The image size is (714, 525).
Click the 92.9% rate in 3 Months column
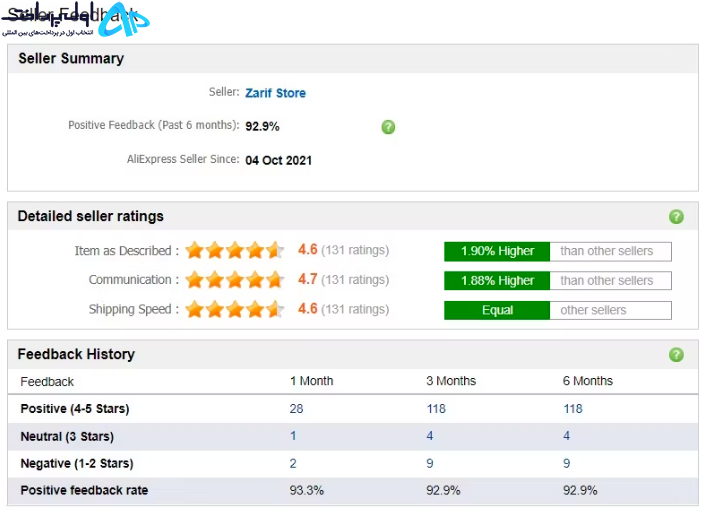pos(443,490)
